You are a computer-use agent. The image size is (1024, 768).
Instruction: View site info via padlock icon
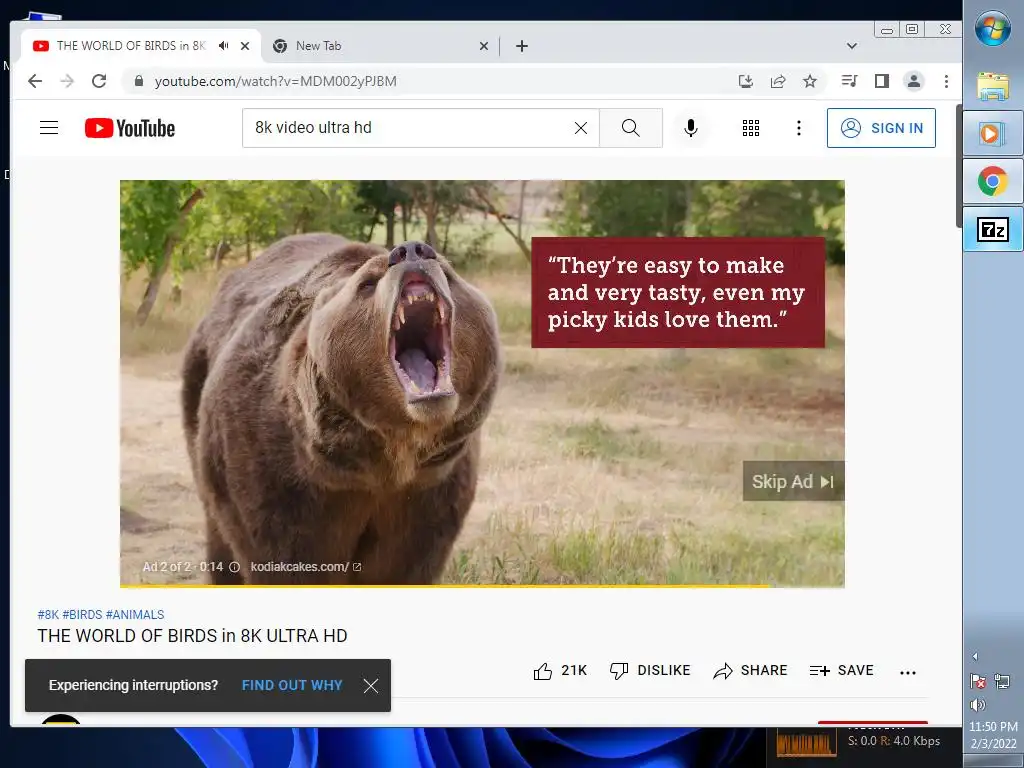click(138, 81)
